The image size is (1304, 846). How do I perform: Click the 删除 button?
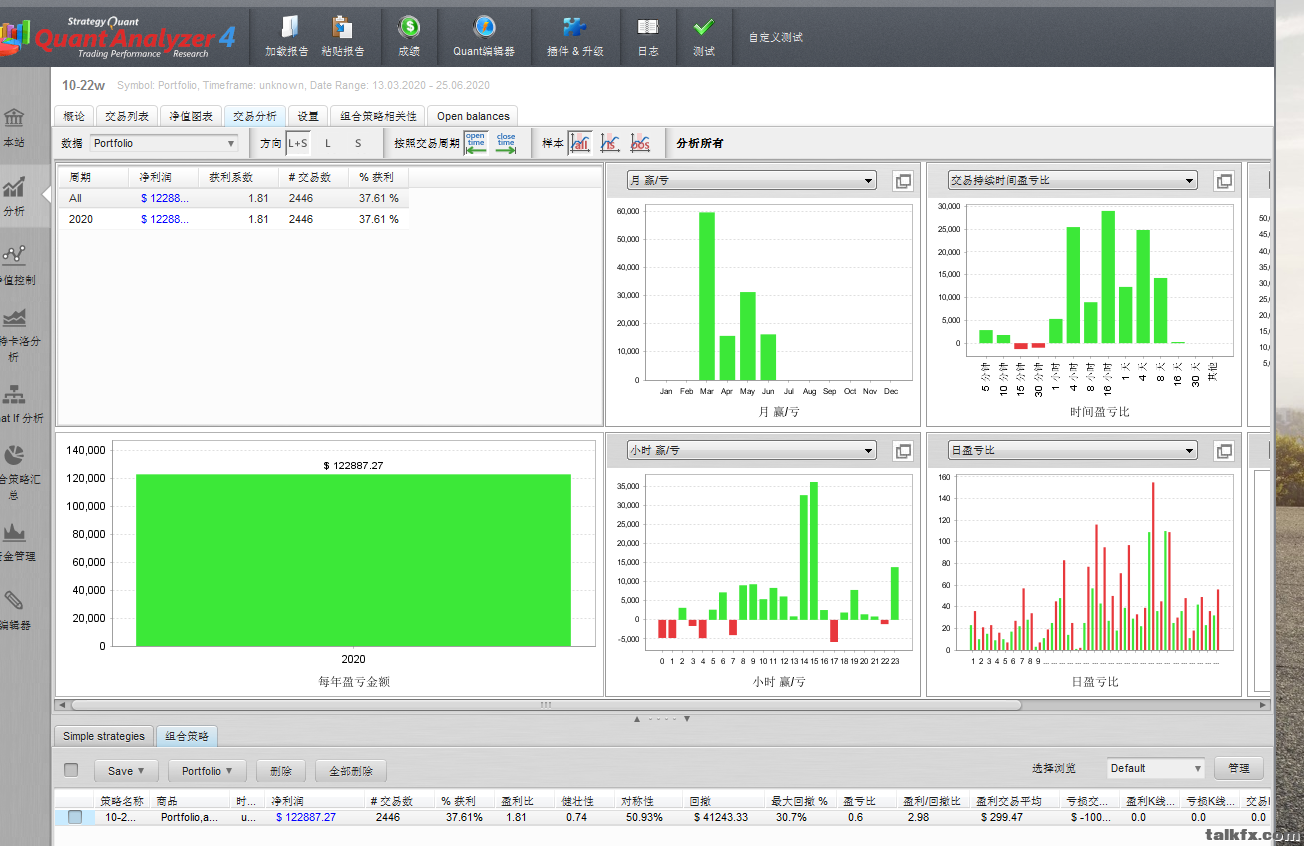[281, 771]
